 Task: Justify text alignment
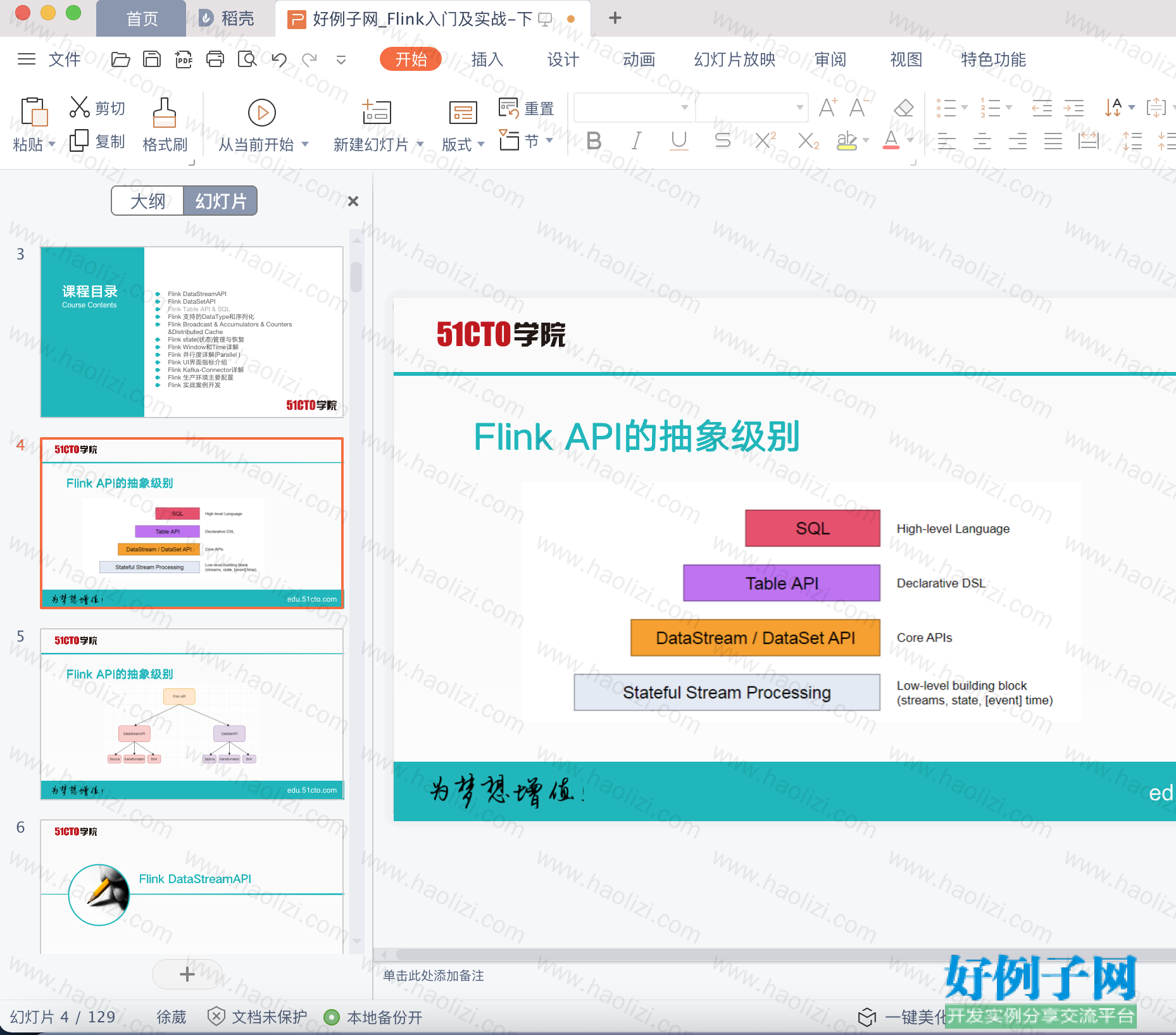click(x=1053, y=140)
